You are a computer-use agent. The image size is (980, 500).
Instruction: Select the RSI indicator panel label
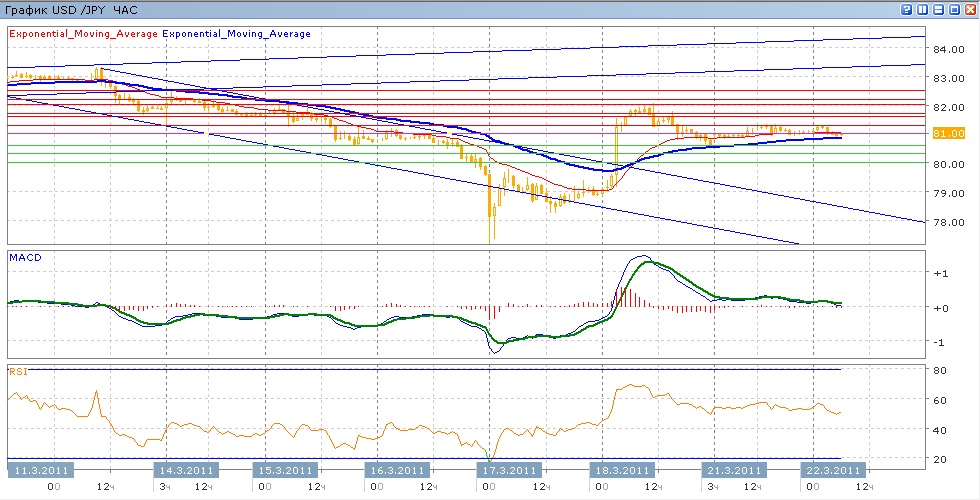(18, 371)
